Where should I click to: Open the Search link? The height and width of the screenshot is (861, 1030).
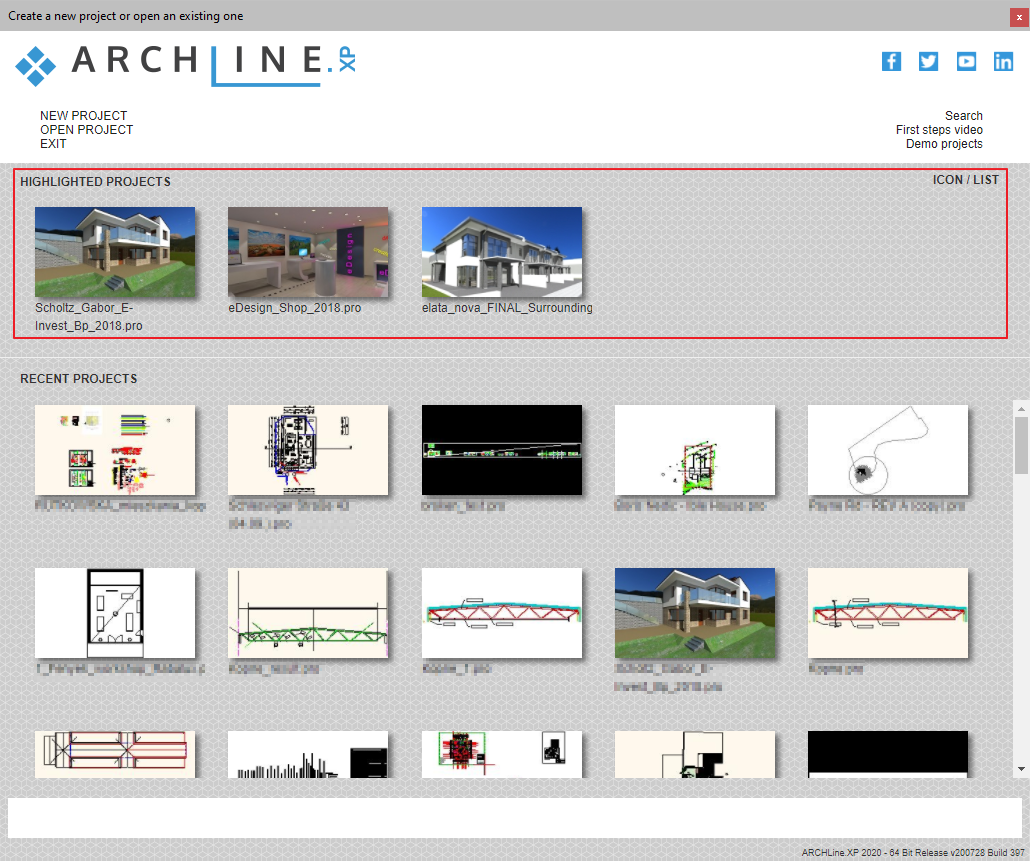pos(964,116)
